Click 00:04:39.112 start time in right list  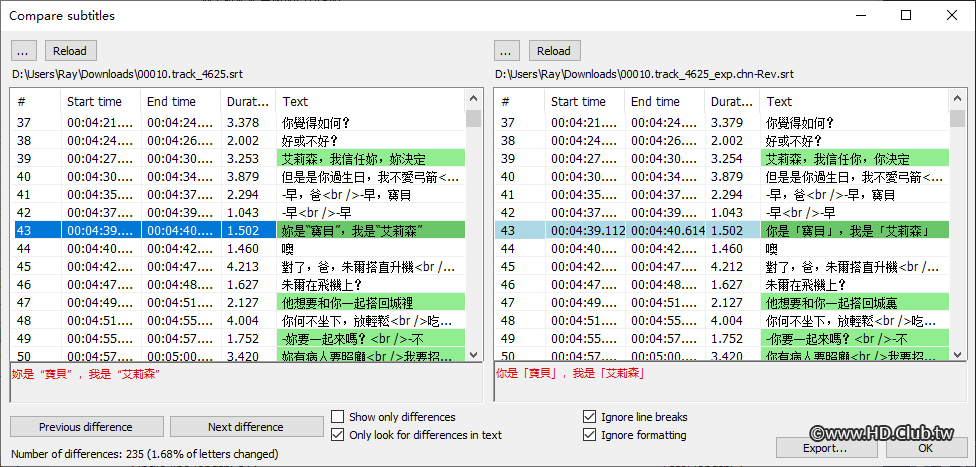588,230
